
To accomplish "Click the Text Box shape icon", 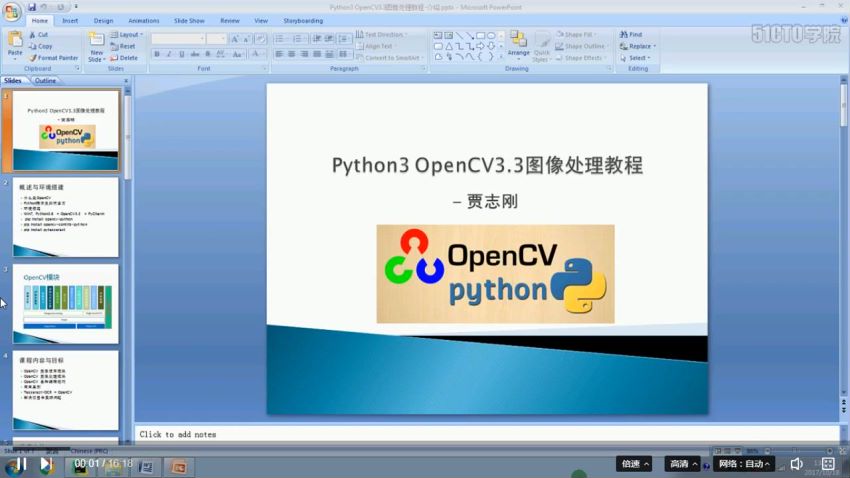I will point(438,36).
